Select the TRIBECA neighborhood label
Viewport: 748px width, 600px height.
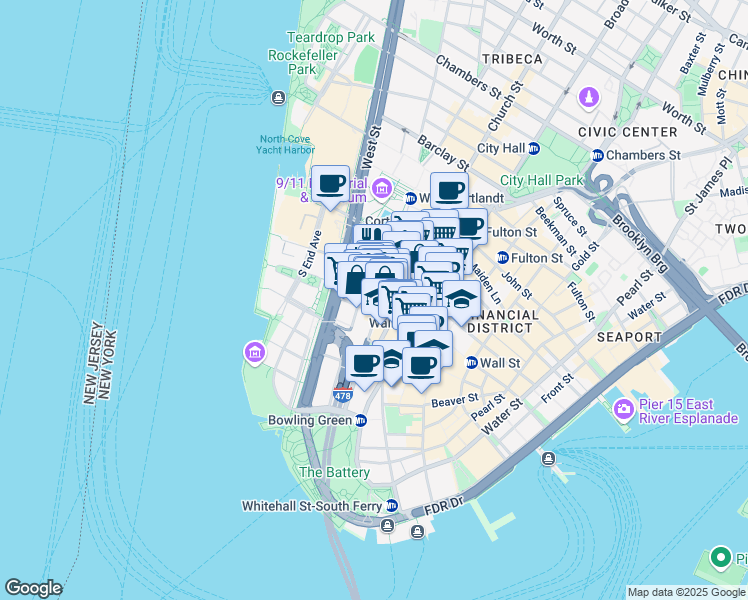pos(512,59)
